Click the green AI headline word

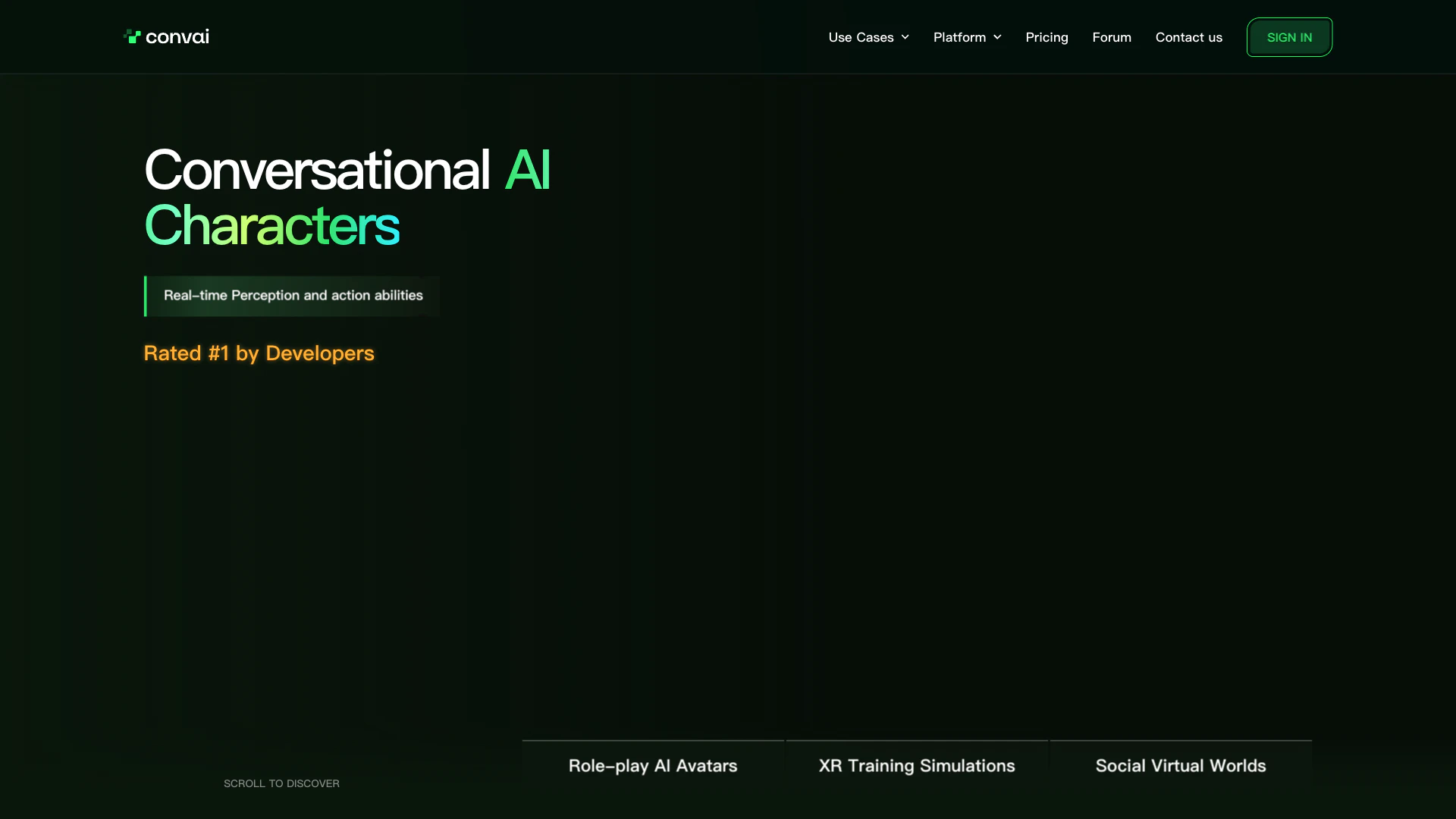point(527,170)
